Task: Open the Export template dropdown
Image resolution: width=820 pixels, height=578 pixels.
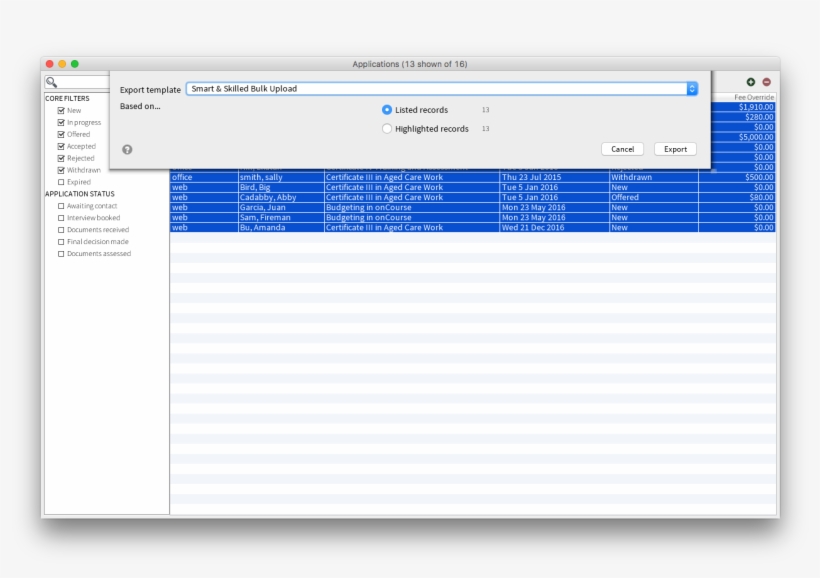Action: [690, 88]
